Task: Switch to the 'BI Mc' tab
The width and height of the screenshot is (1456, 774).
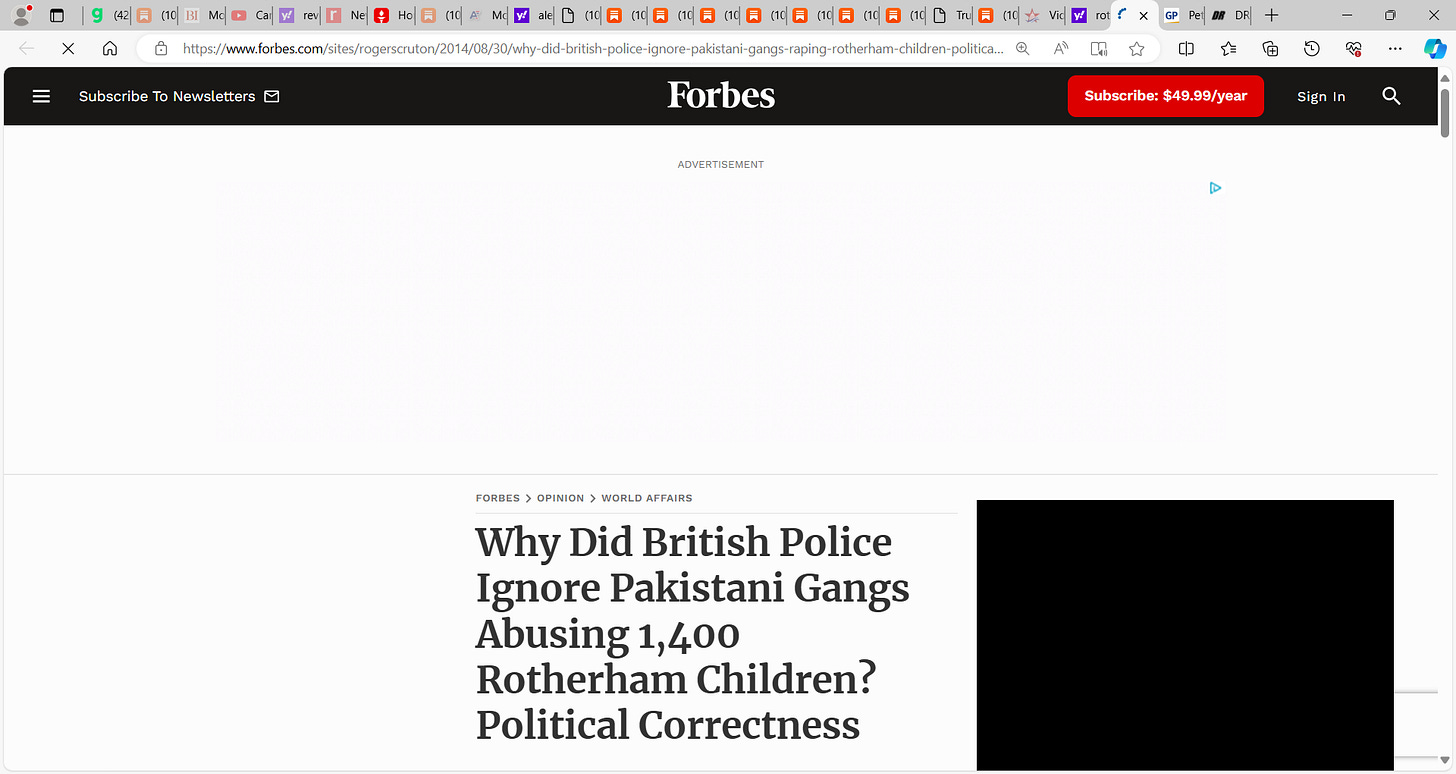Action: (x=204, y=15)
